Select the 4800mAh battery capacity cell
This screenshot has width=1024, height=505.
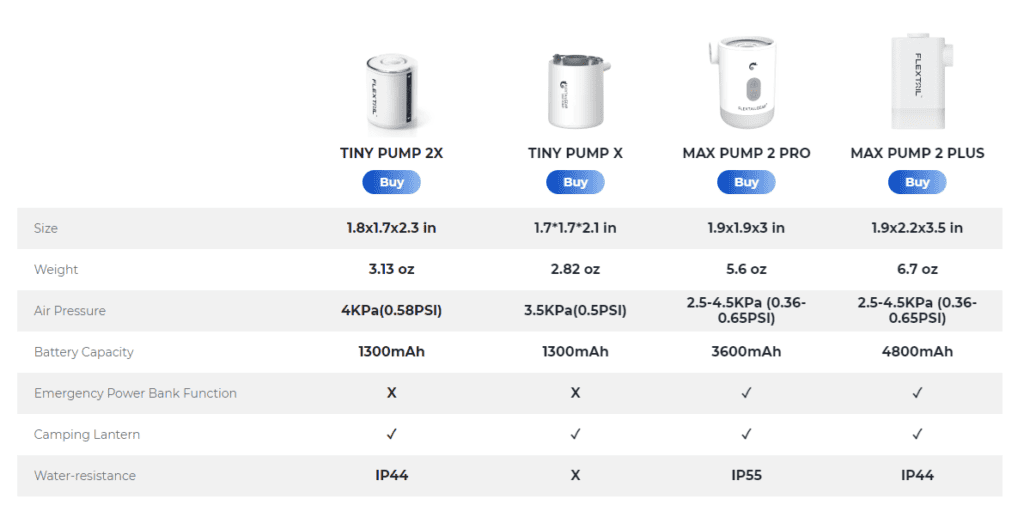(917, 352)
